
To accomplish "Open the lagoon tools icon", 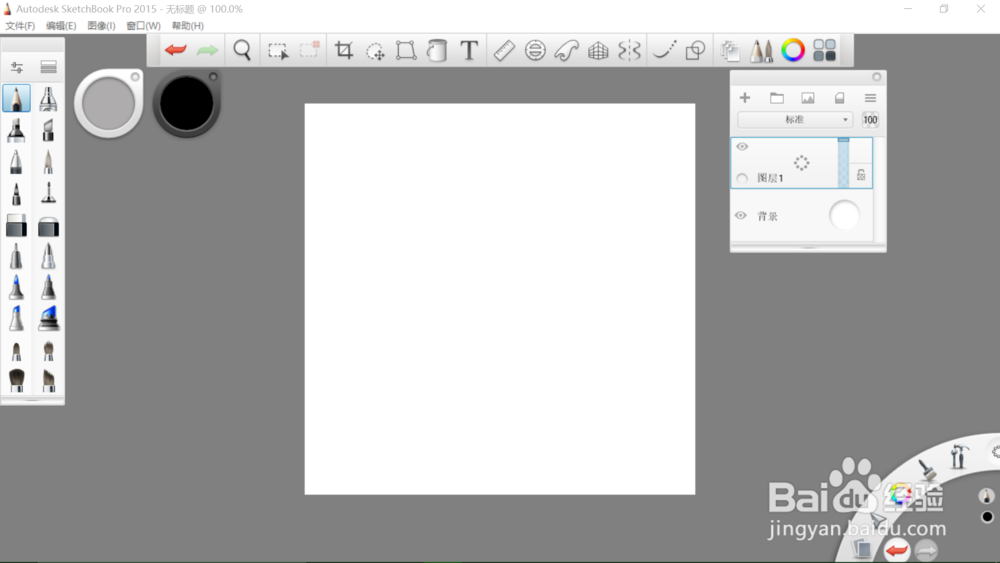I will pos(957,455).
